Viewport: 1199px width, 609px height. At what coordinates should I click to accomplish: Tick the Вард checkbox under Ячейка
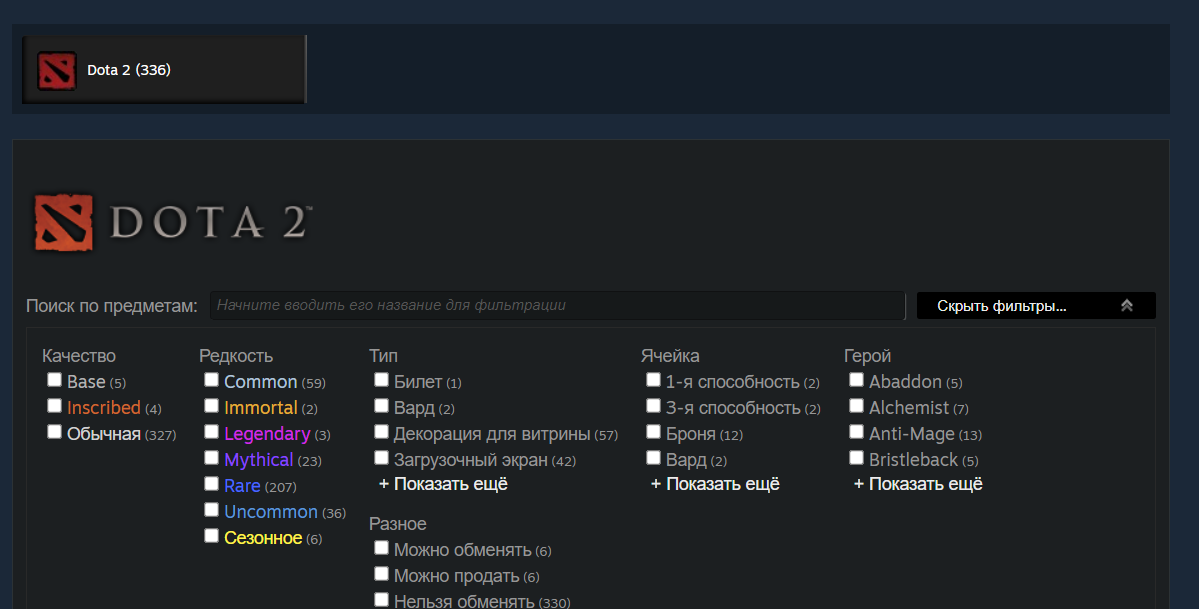click(653, 458)
